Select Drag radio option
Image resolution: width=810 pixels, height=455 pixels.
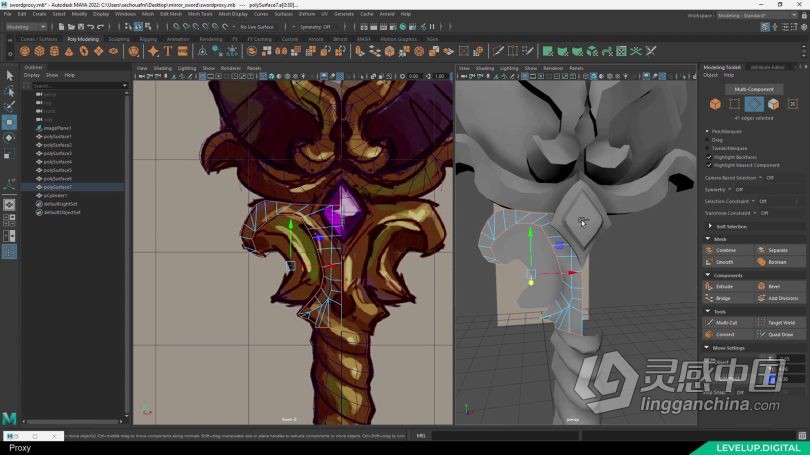[x=708, y=140]
